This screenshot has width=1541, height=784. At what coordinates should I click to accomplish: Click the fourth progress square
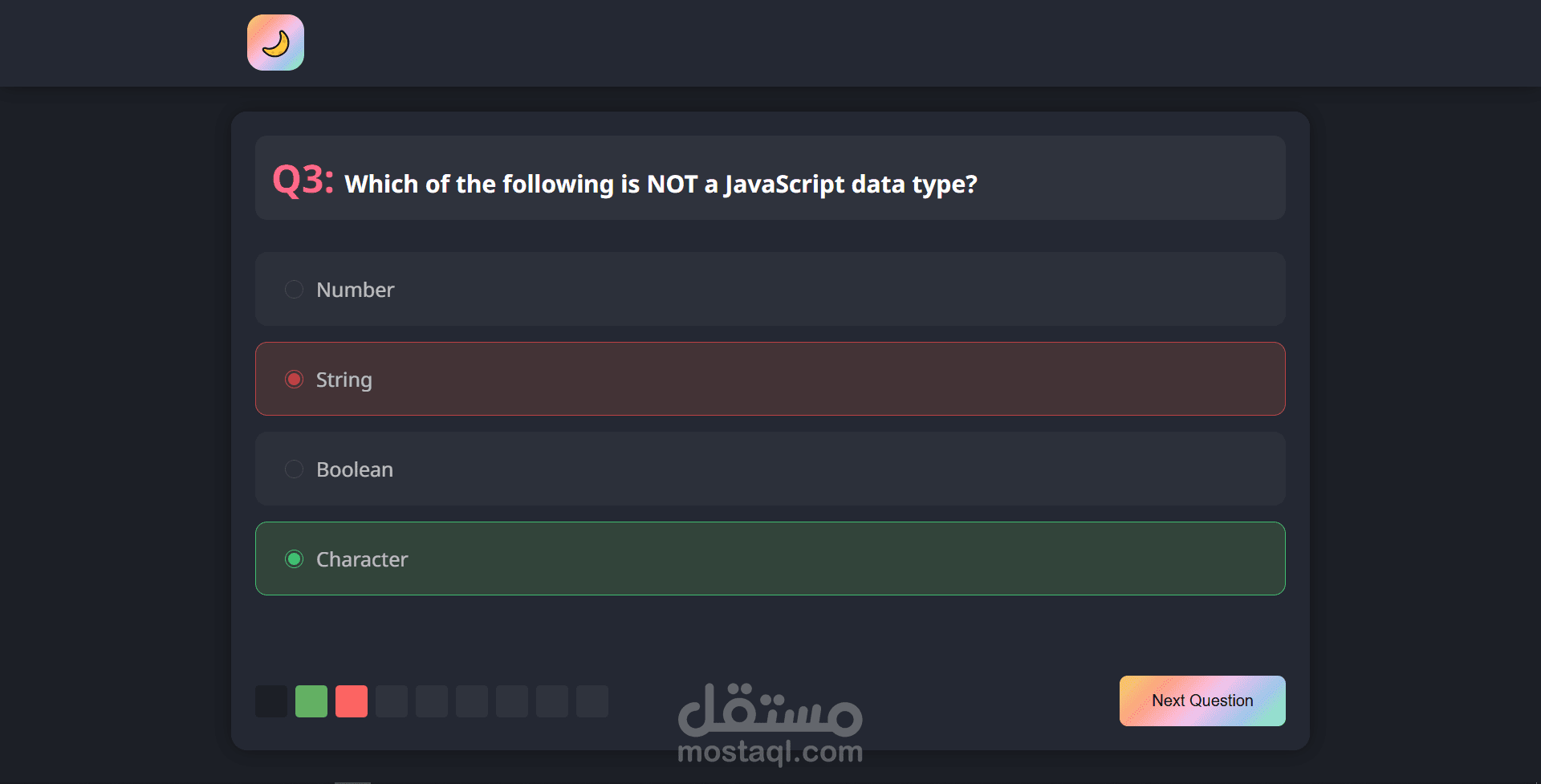coord(392,701)
